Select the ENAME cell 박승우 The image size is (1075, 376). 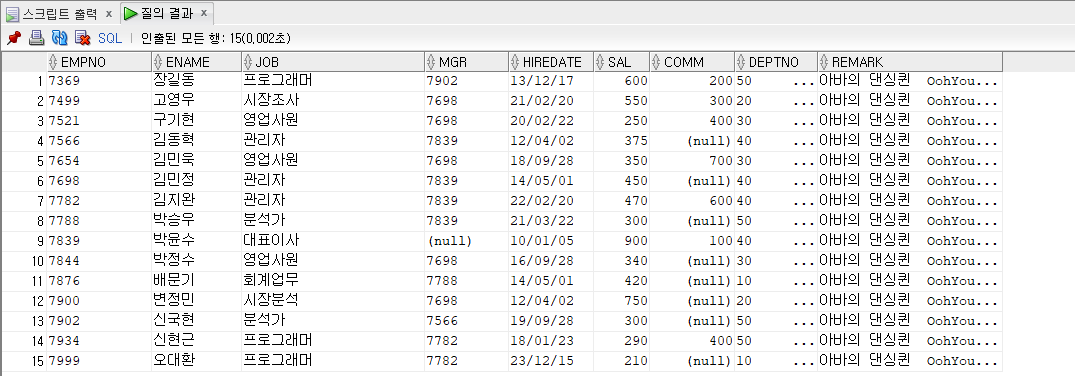196,221
